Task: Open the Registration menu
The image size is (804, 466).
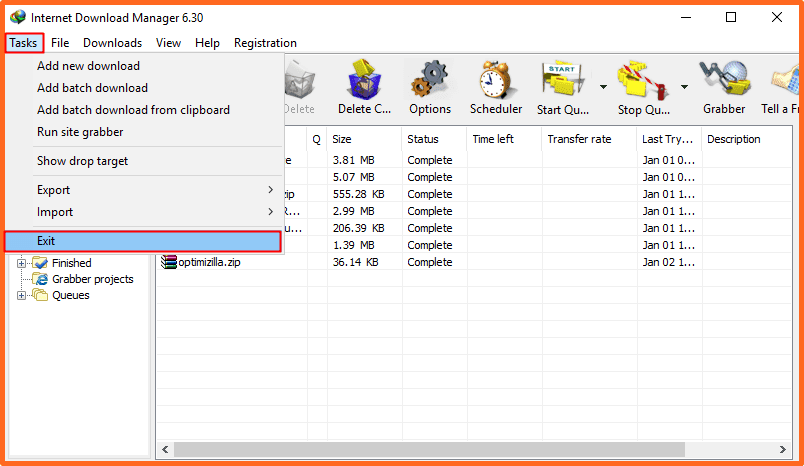Action: (x=265, y=43)
